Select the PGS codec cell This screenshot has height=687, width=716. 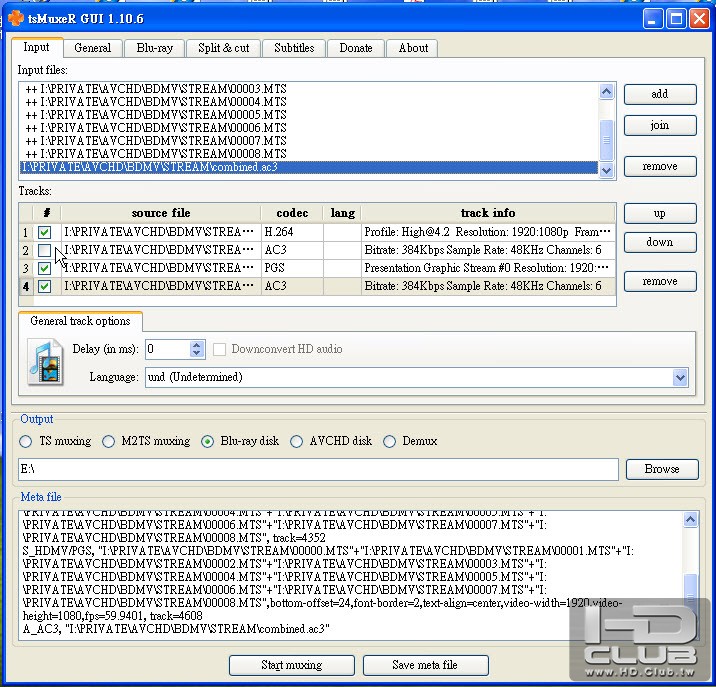click(292, 268)
